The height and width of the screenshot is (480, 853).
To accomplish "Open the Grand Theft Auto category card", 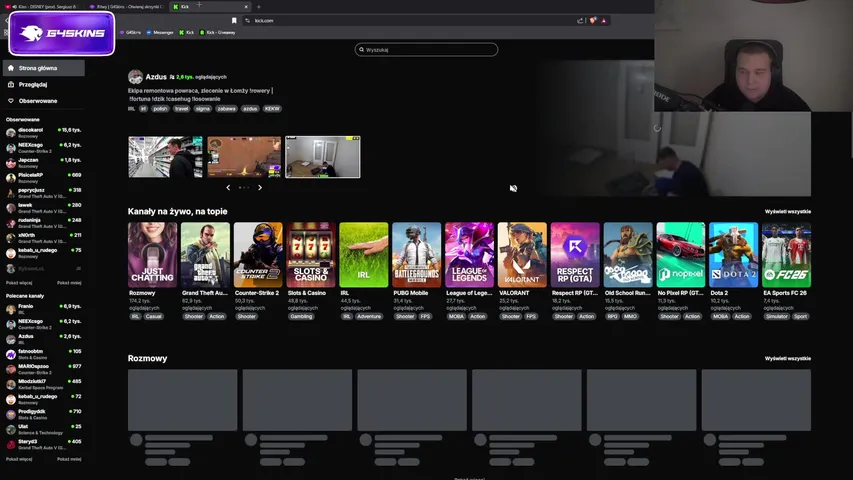I will (x=205, y=255).
